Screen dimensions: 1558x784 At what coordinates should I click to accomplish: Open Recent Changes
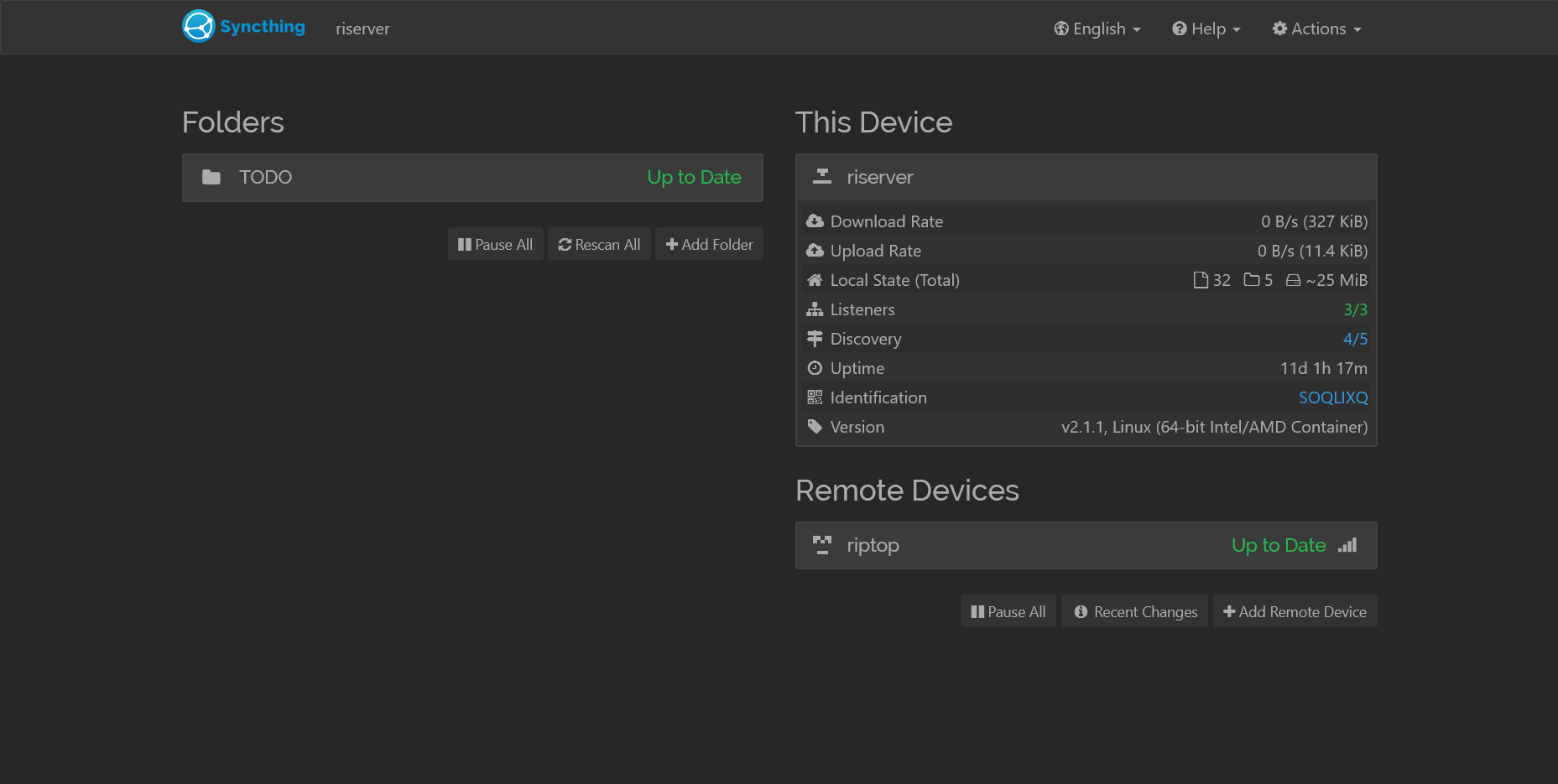[1134, 611]
